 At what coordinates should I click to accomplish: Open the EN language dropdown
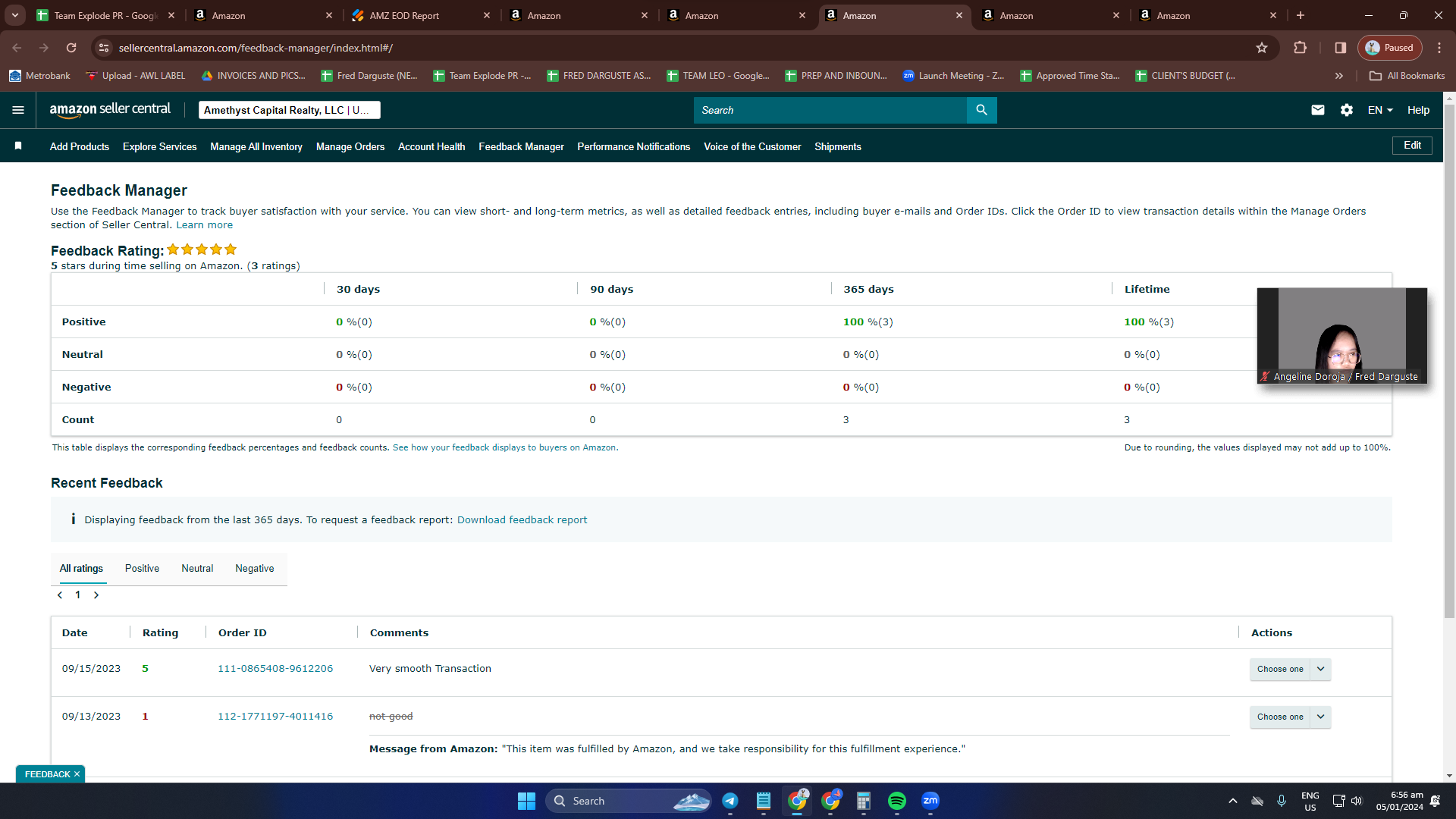point(1380,110)
